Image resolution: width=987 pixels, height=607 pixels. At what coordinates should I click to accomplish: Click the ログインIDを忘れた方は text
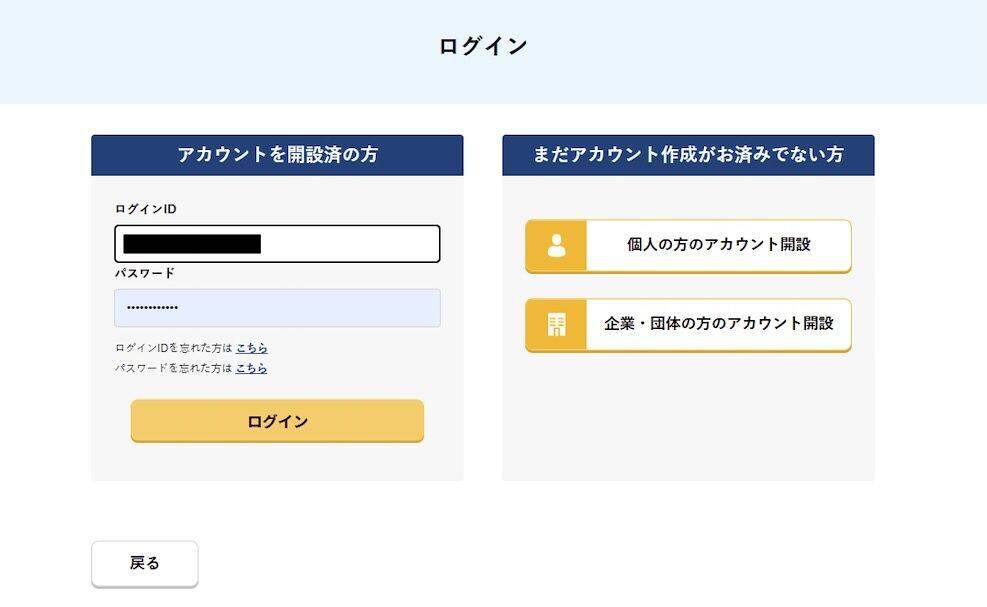[173, 348]
